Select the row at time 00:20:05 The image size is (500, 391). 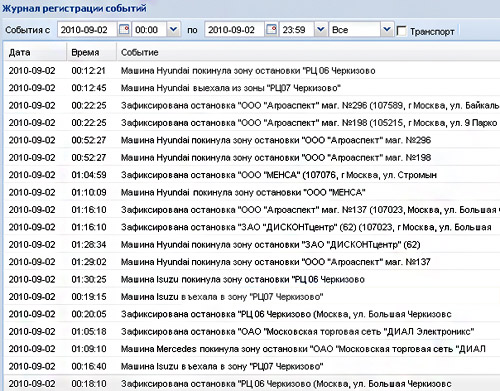(252, 314)
